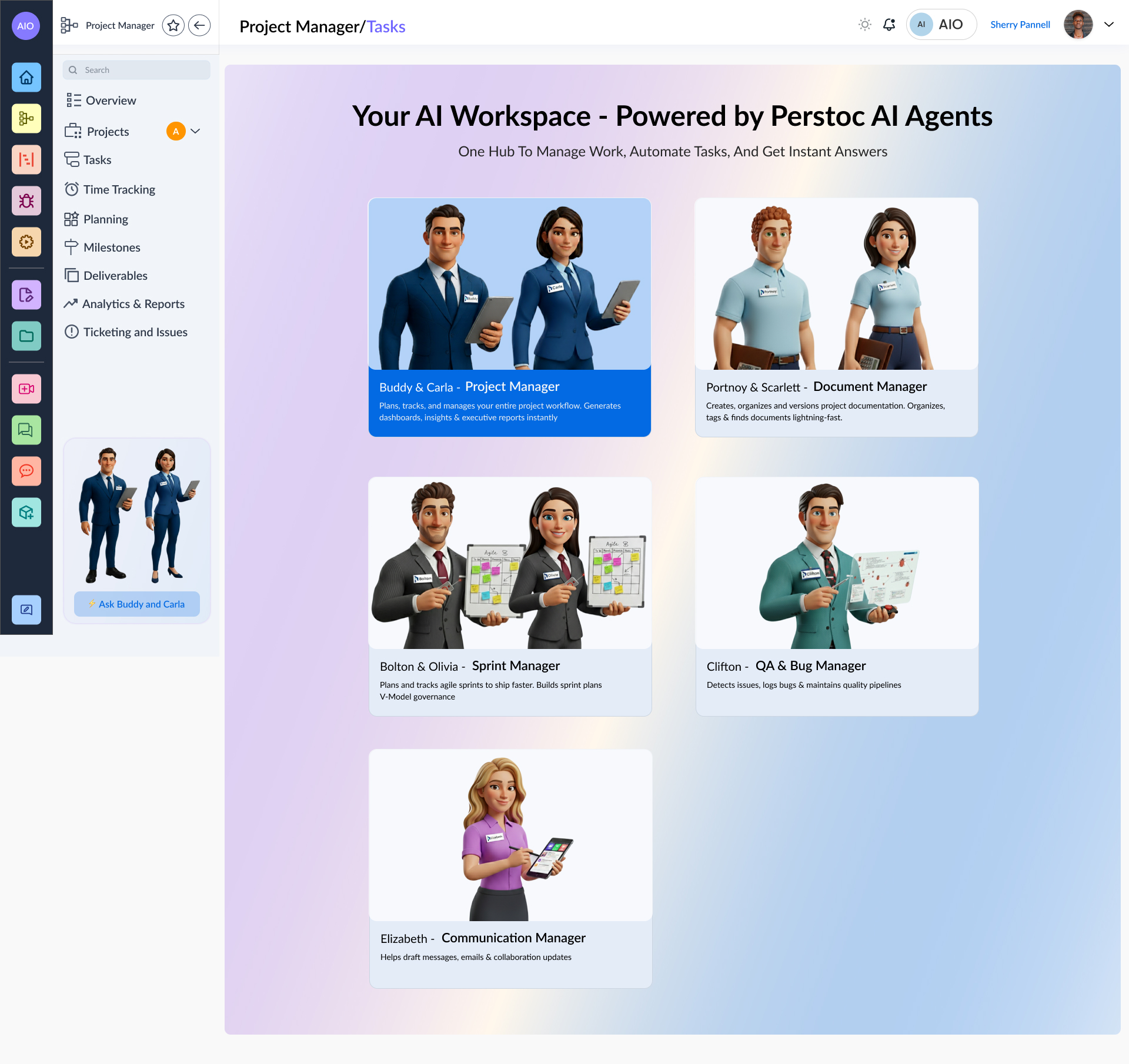
Task: Click the Sherry Pannell username link
Action: (x=1020, y=25)
